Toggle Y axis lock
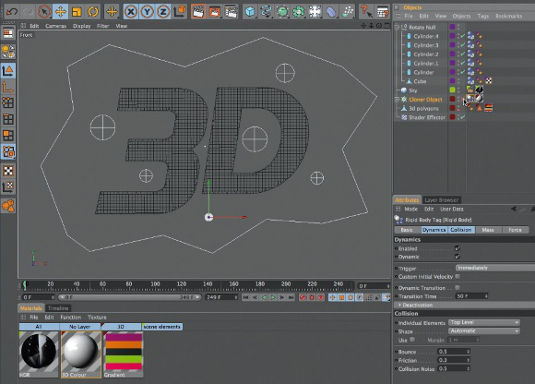This screenshot has height=384, width=535. tap(147, 12)
